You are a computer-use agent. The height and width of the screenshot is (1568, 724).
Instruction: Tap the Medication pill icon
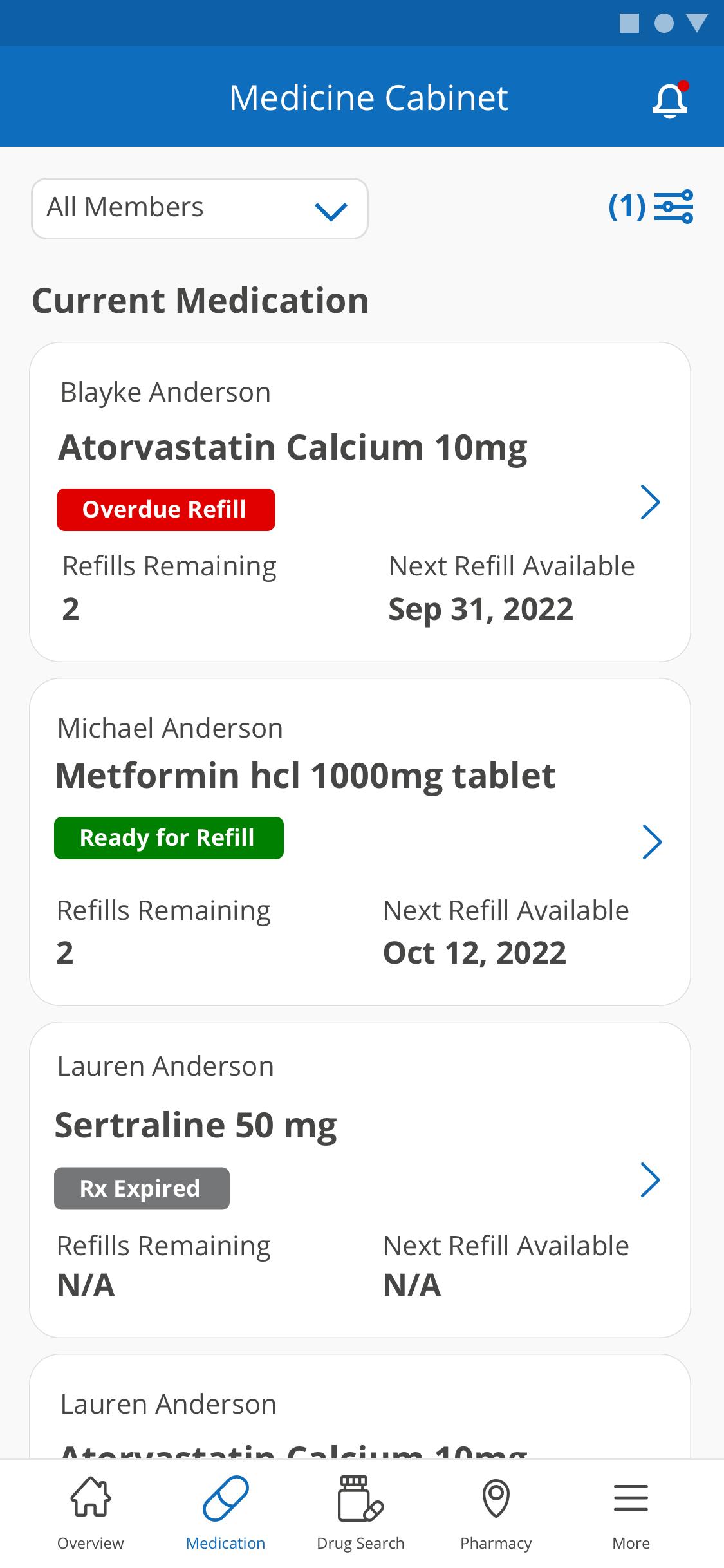[x=226, y=1498]
